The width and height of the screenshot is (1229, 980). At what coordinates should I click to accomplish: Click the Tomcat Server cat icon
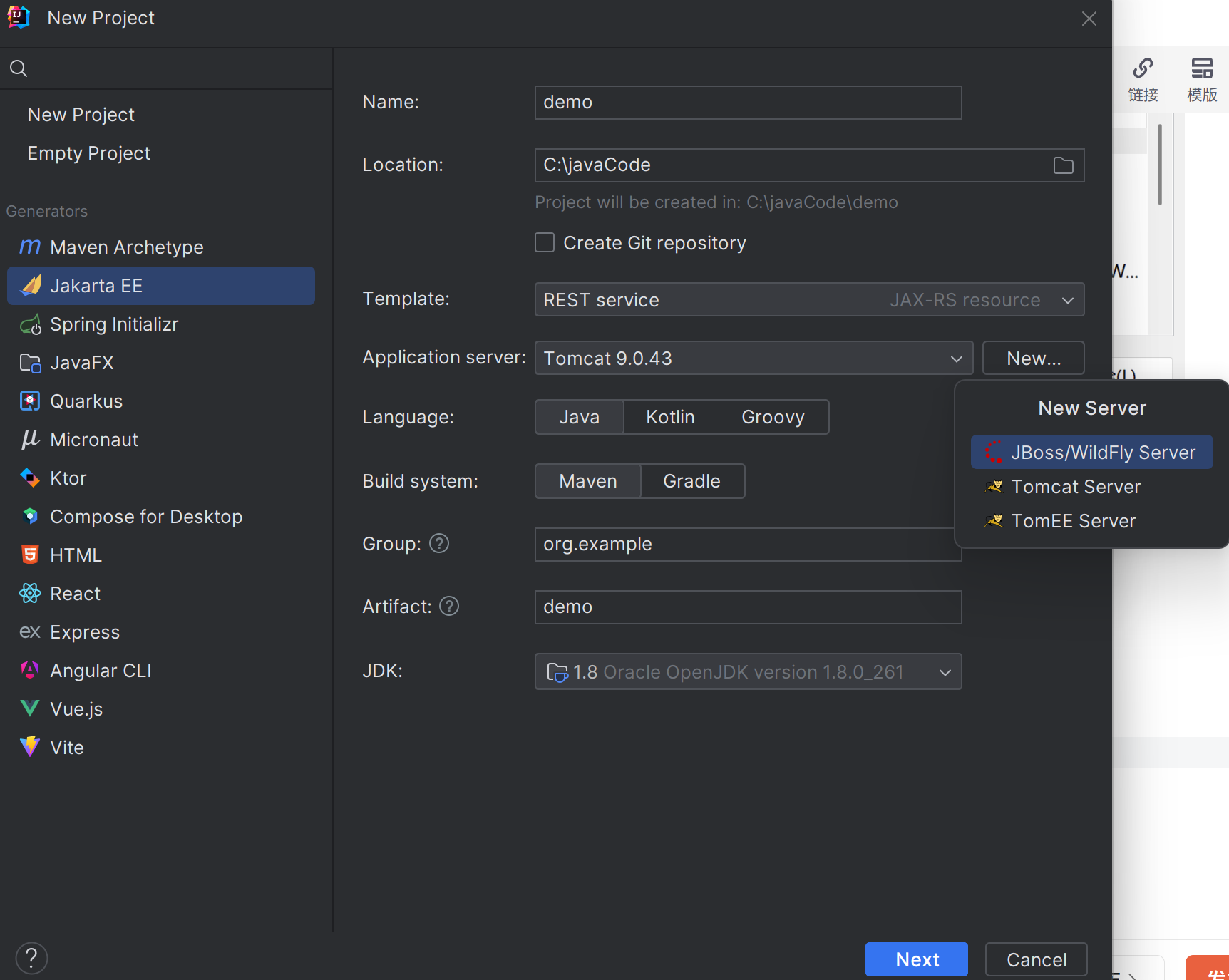point(994,487)
